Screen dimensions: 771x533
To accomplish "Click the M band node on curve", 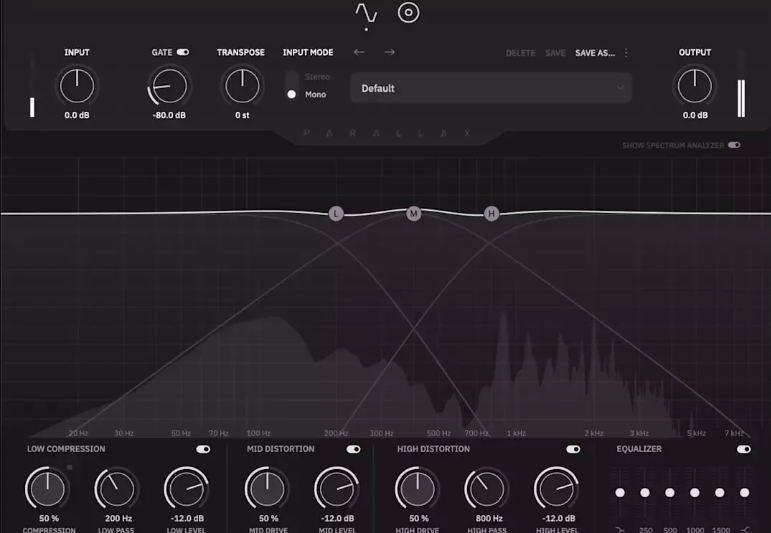I will point(414,213).
